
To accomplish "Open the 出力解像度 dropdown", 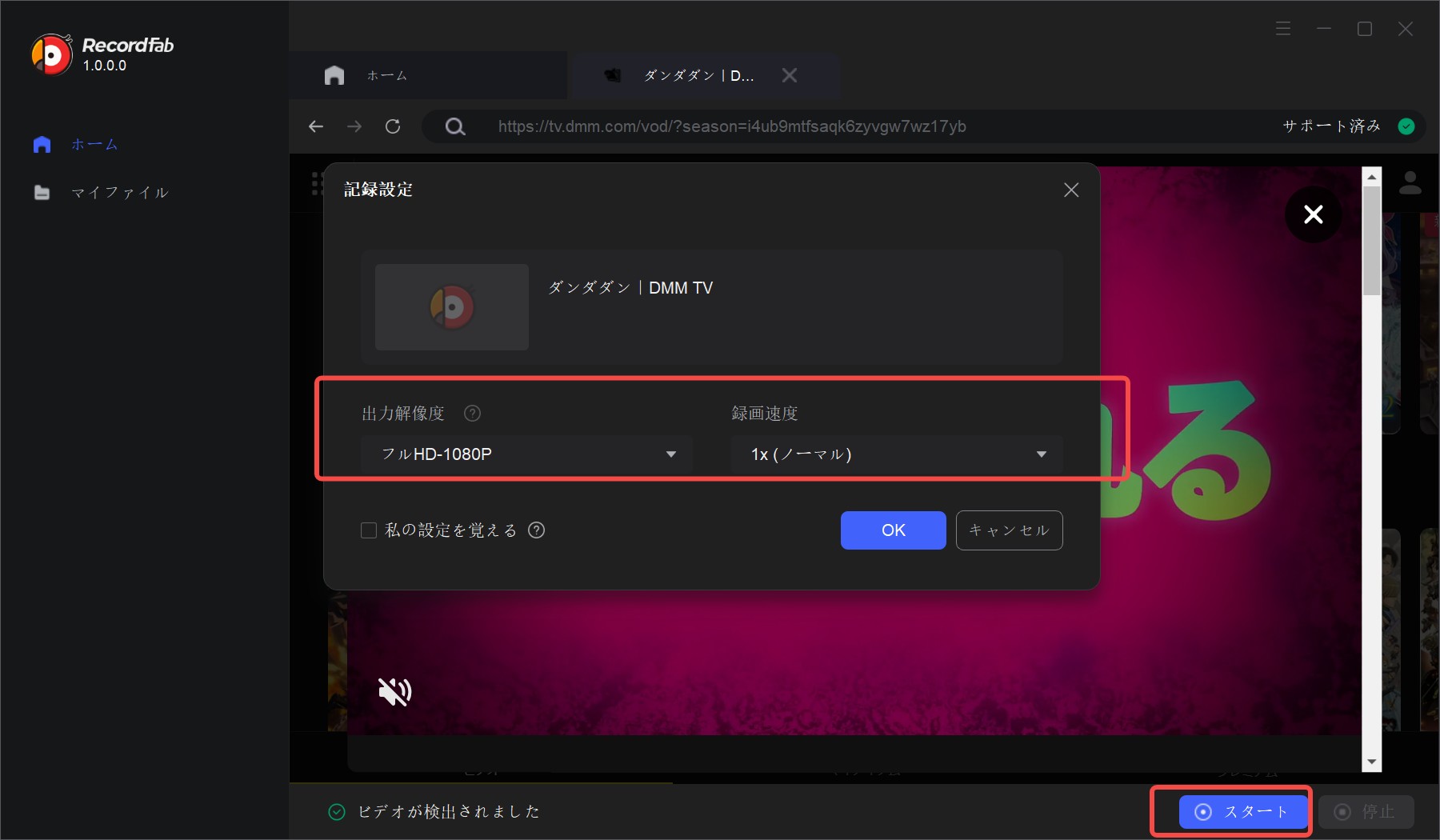I will pos(526,454).
